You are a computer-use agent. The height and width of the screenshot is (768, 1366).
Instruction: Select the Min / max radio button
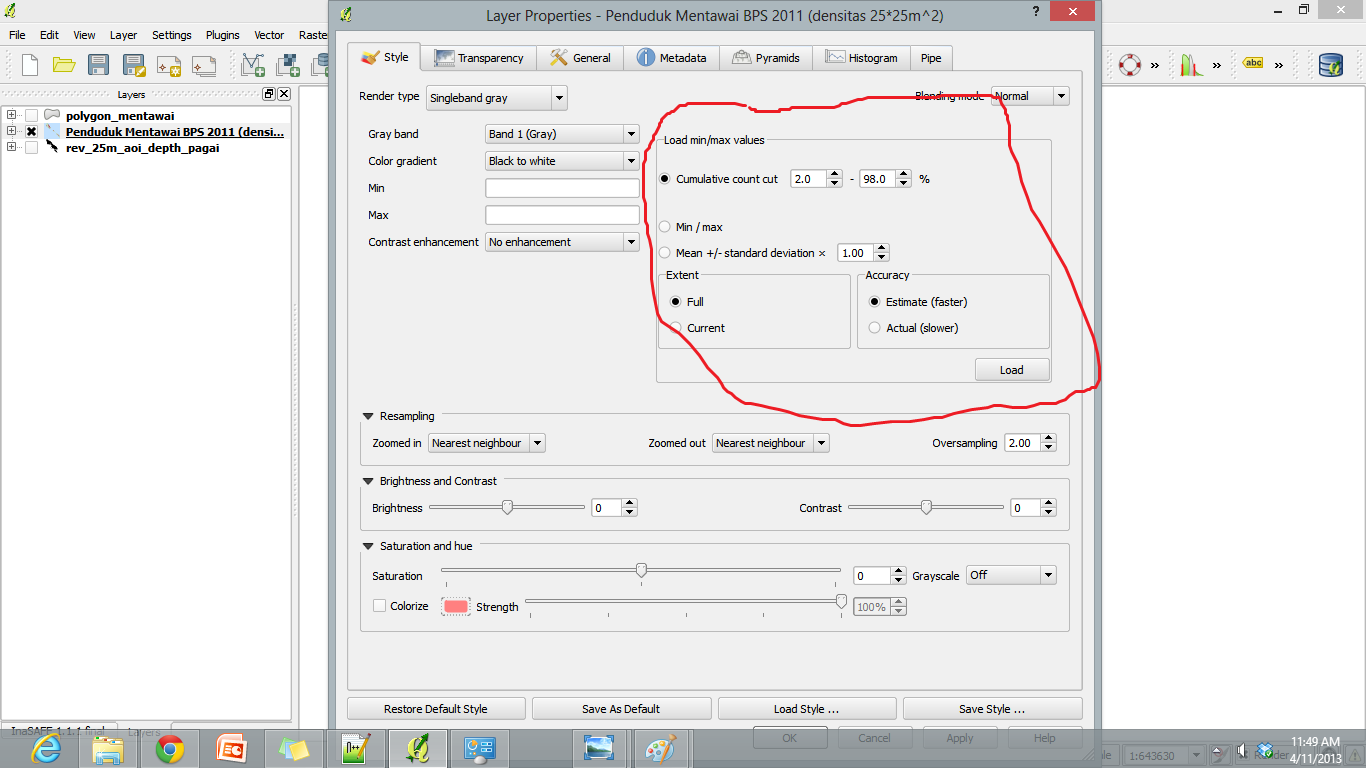coord(665,227)
